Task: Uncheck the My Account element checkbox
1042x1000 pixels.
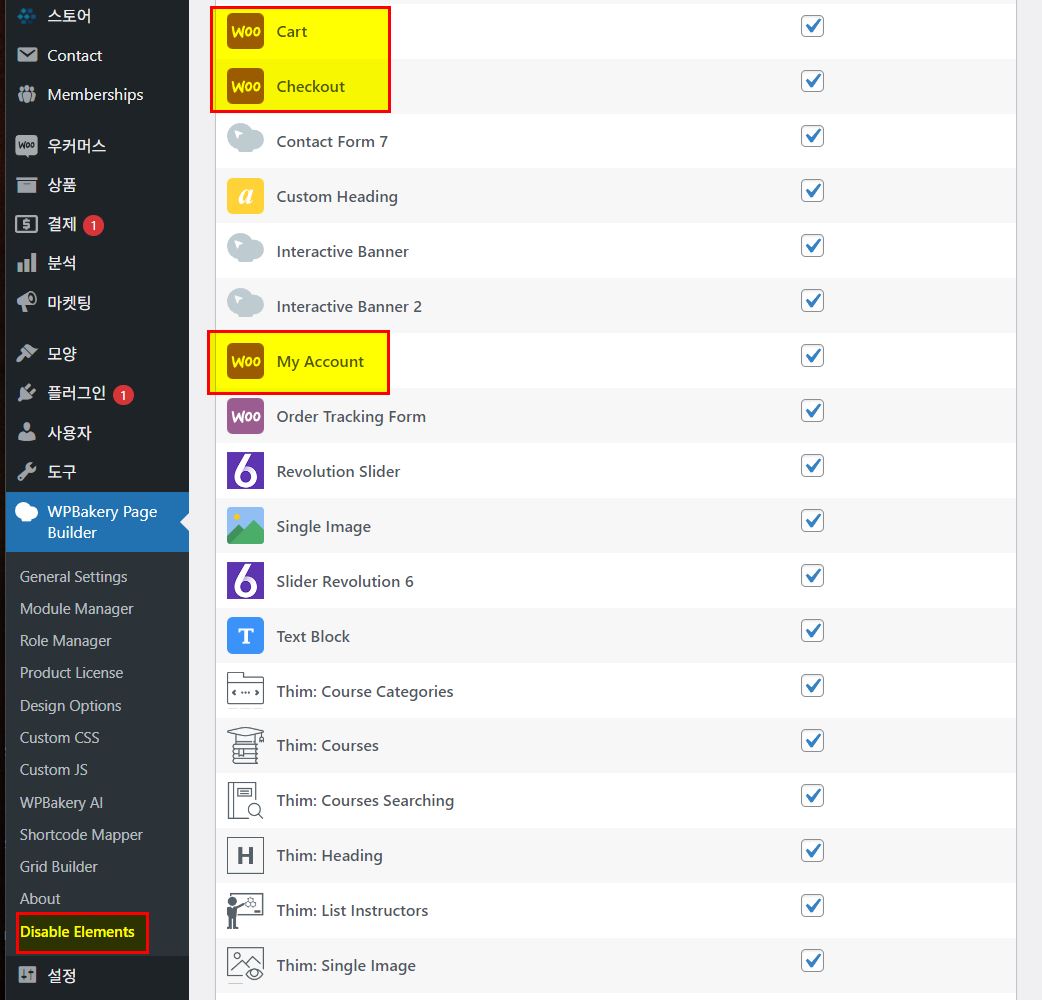Action: point(812,355)
